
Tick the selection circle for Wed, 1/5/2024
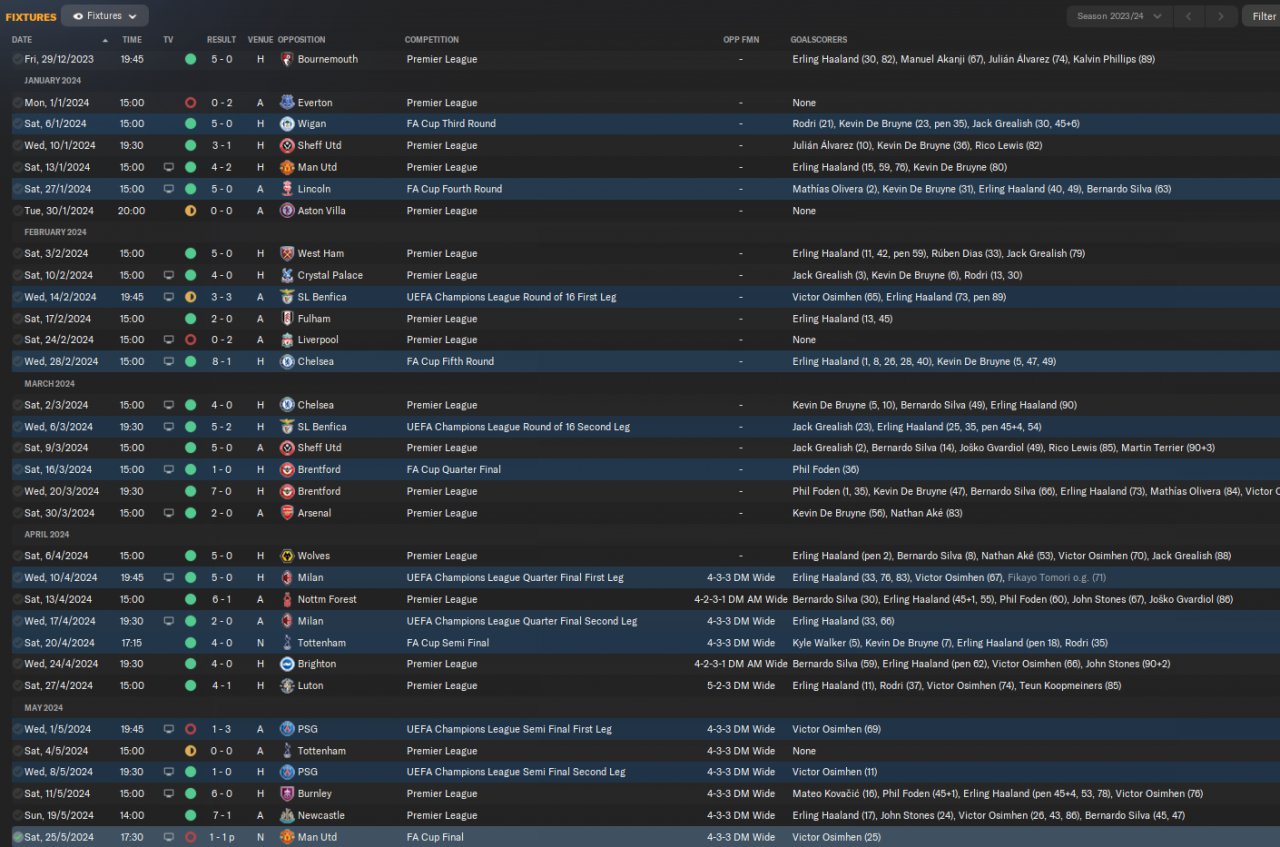pos(17,729)
